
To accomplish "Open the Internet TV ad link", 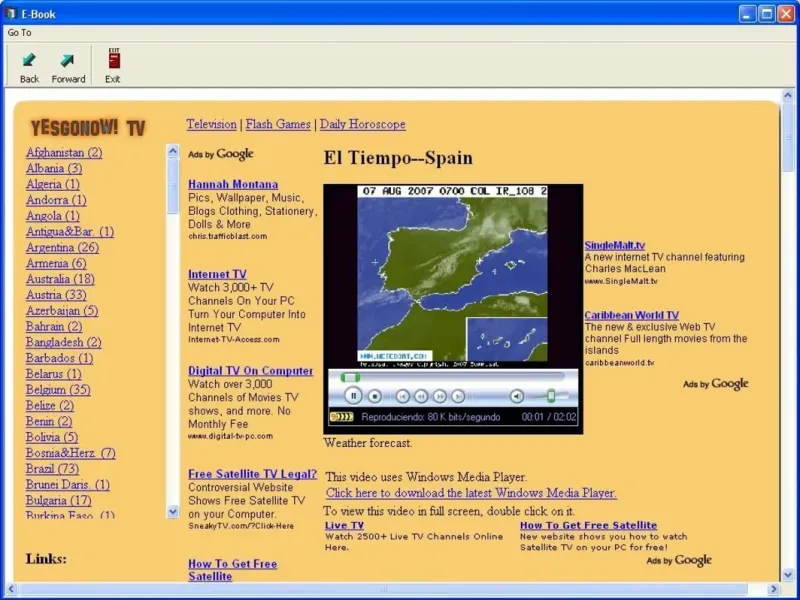I will pyautogui.click(x=217, y=274).
